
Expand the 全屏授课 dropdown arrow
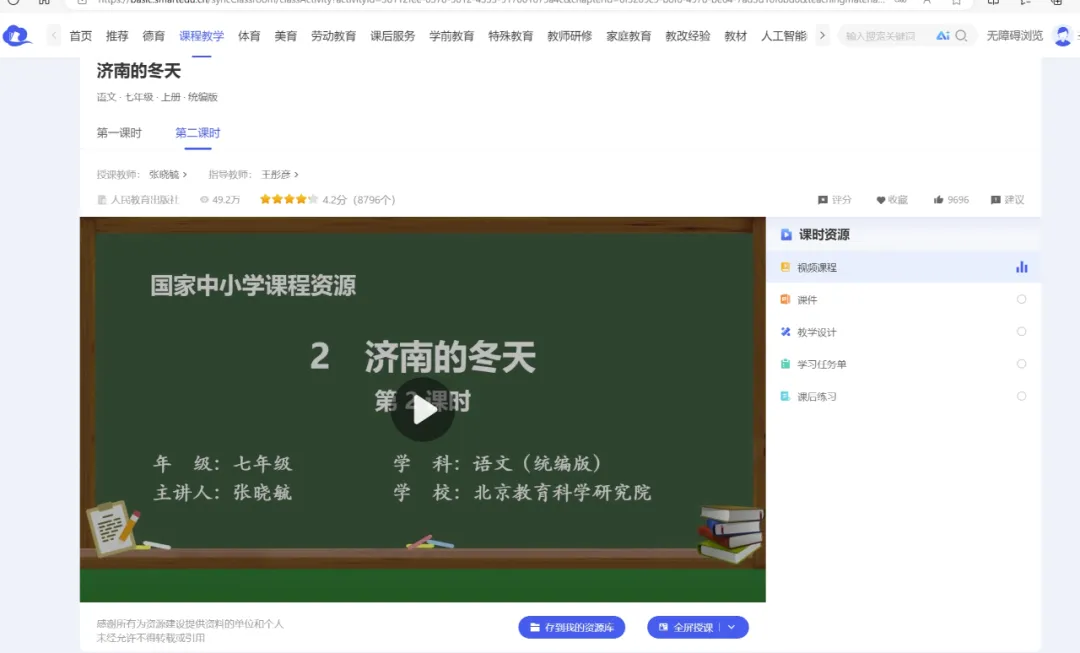pyautogui.click(x=731, y=628)
